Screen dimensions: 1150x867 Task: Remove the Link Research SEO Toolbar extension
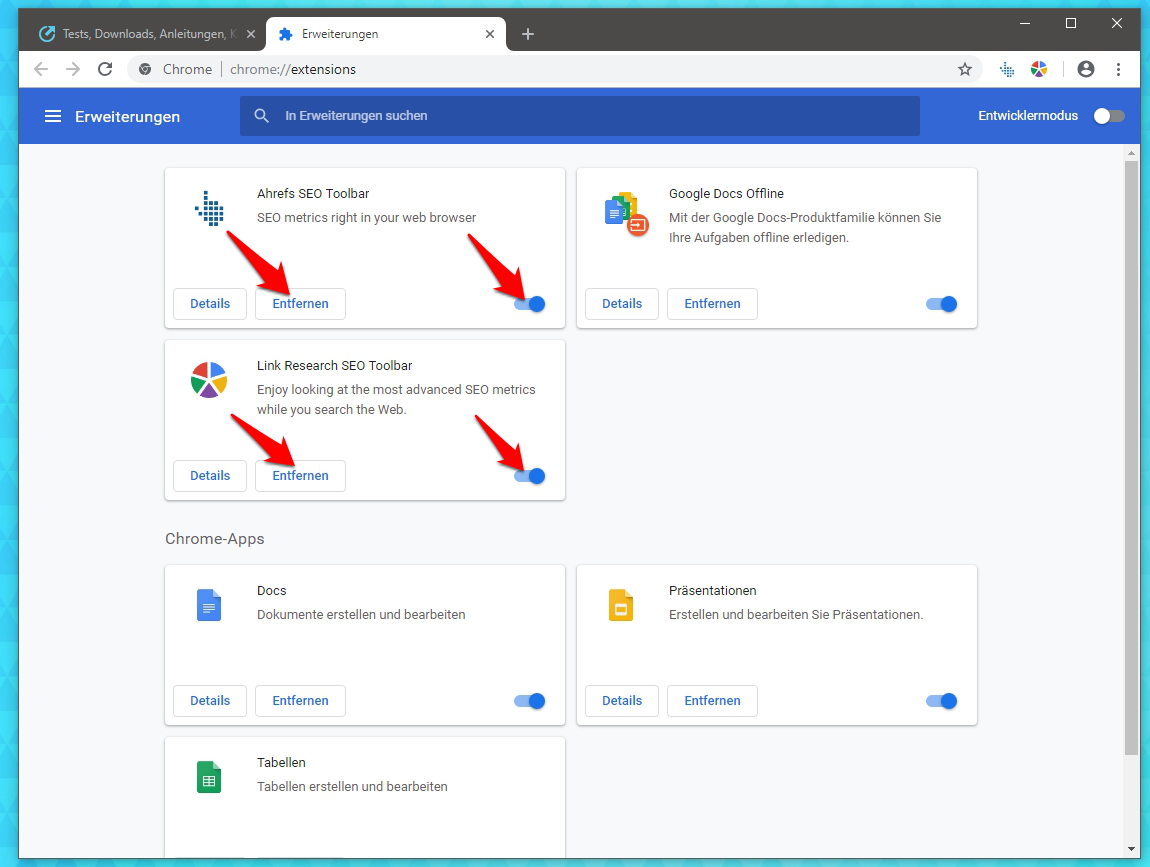point(300,476)
